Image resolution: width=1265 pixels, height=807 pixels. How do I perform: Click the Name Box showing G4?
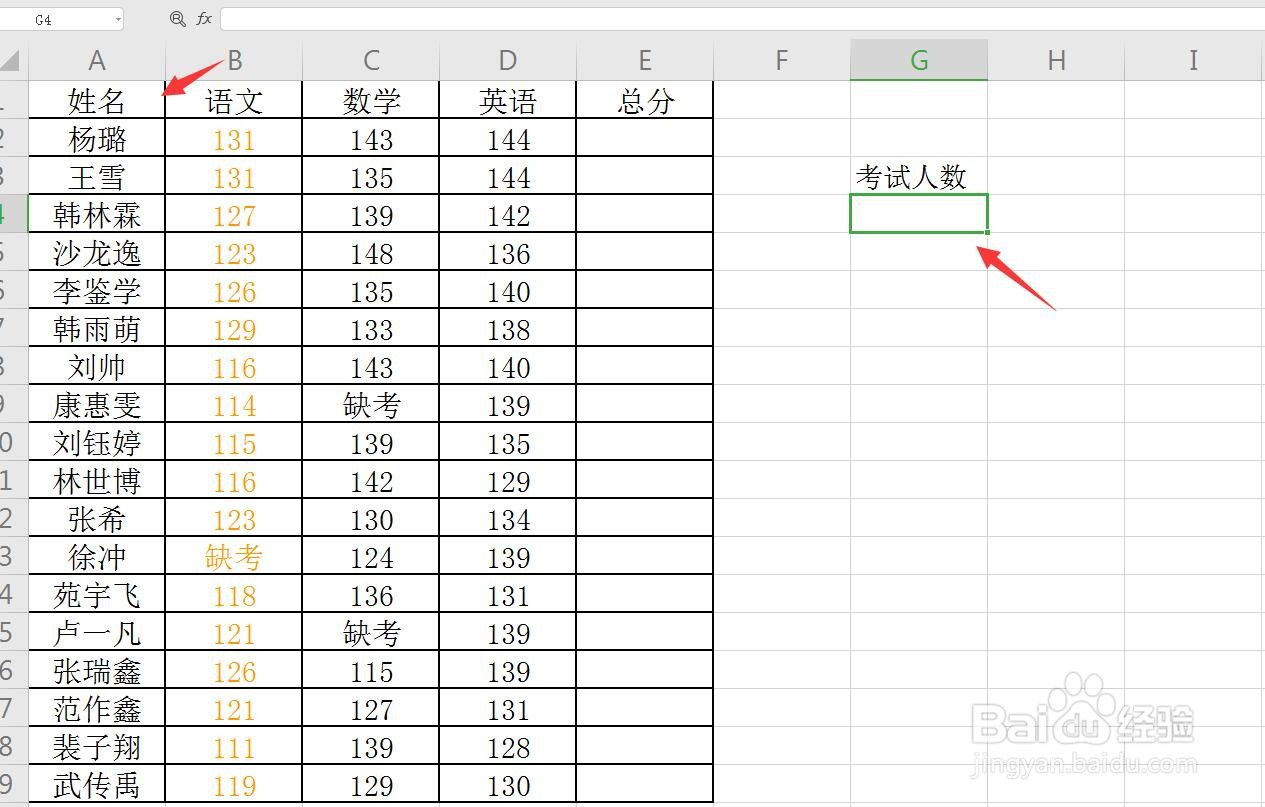pyautogui.click(x=60, y=19)
